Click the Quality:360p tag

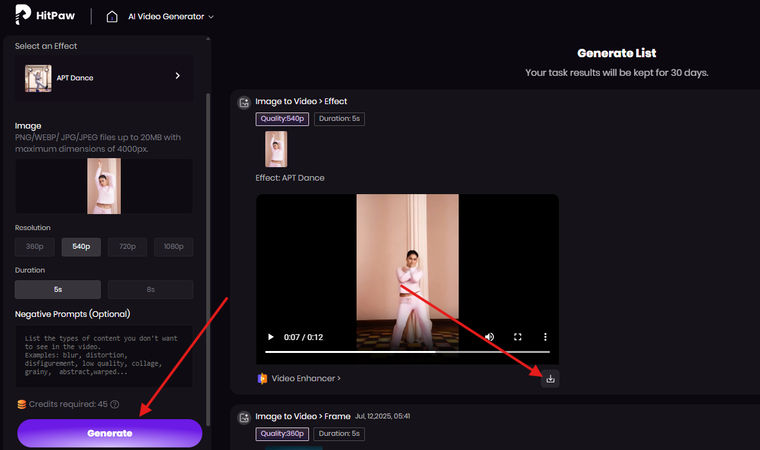[x=282, y=434]
